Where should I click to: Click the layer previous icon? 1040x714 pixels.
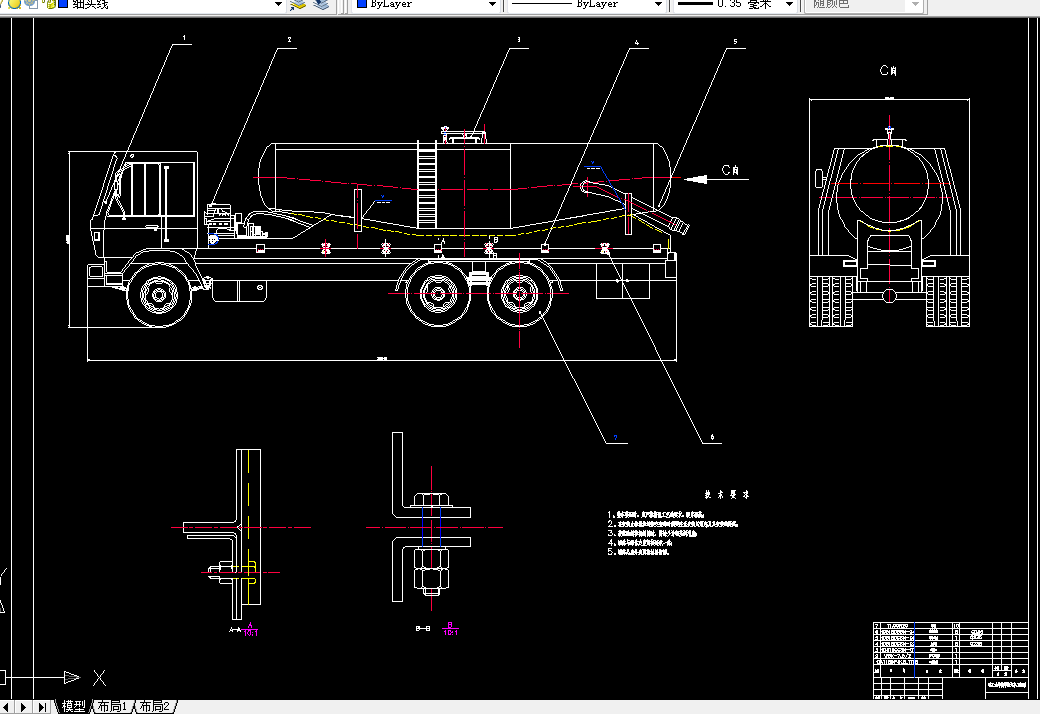pyautogui.click(x=322, y=5)
